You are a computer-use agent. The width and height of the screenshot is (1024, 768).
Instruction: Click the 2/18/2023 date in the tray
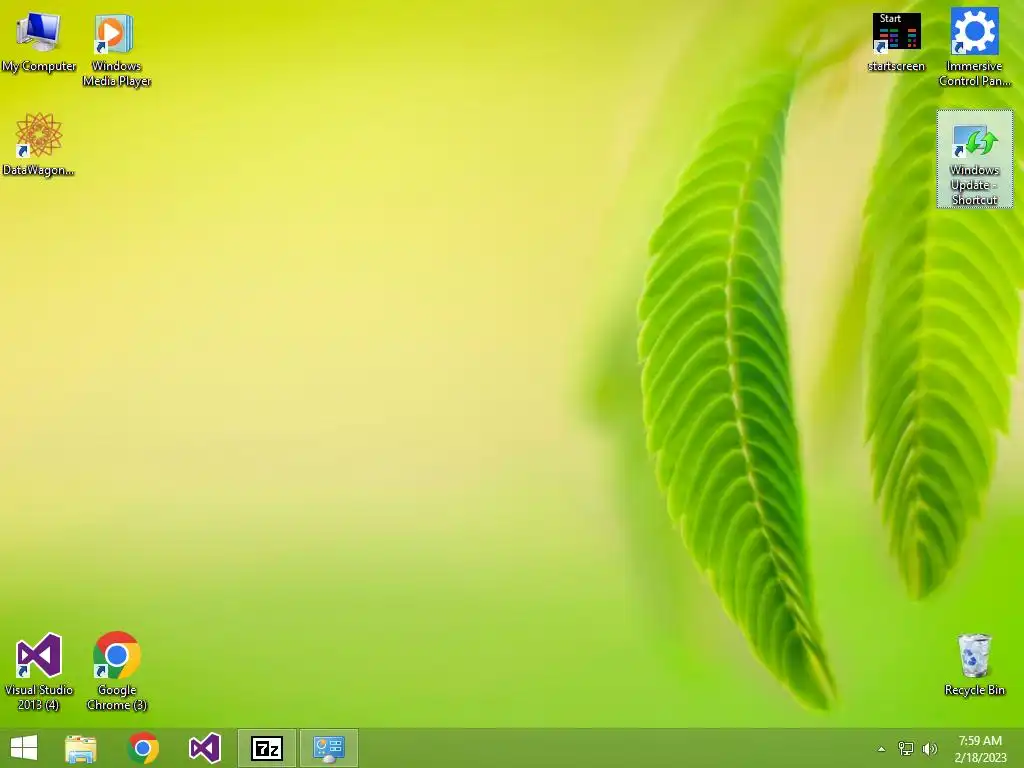point(980,758)
